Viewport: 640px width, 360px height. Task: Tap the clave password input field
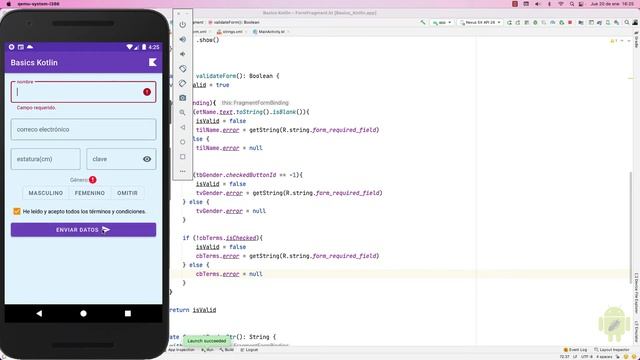tap(121, 159)
